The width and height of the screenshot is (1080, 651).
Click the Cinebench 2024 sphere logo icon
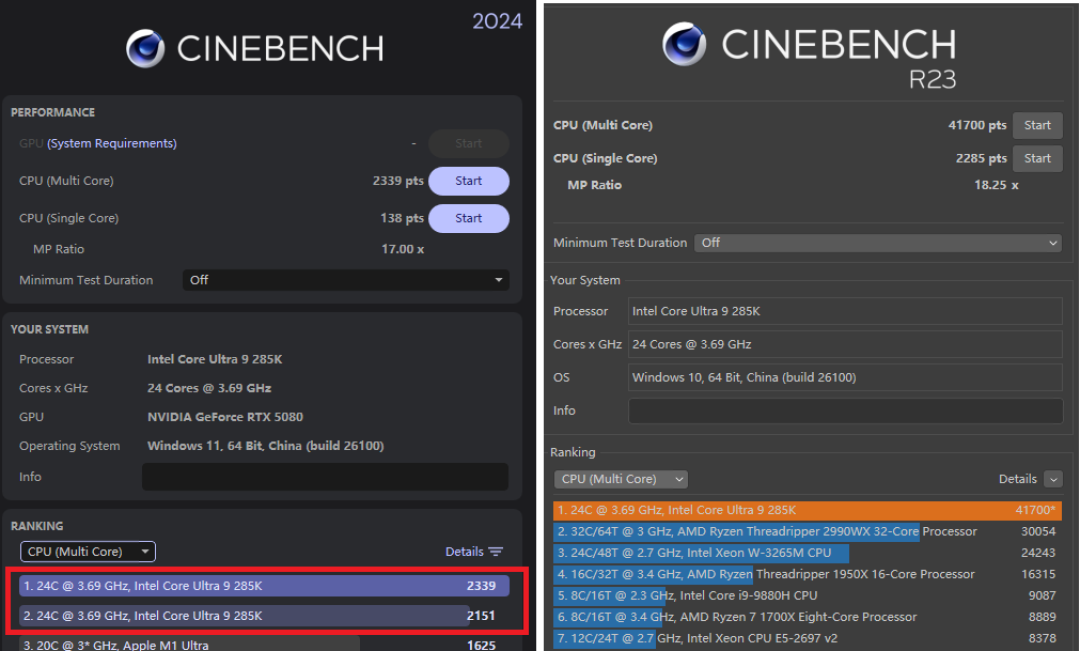click(145, 48)
